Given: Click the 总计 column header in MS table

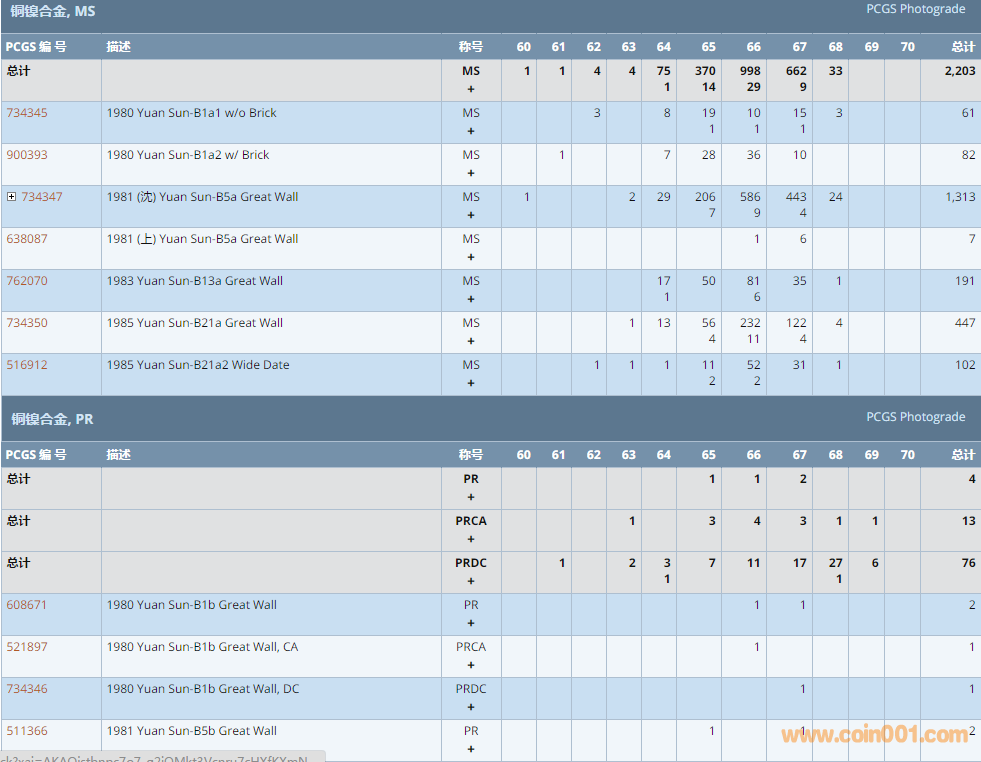Looking at the screenshot, I should 962,47.
